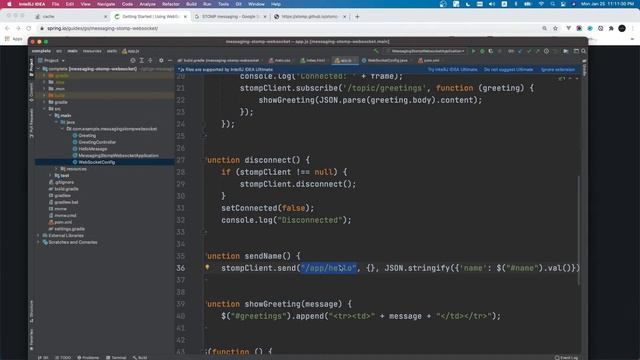Click Ignore extension link in banner
Image resolution: width=640 pixels, height=360 pixels.
coord(558,70)
